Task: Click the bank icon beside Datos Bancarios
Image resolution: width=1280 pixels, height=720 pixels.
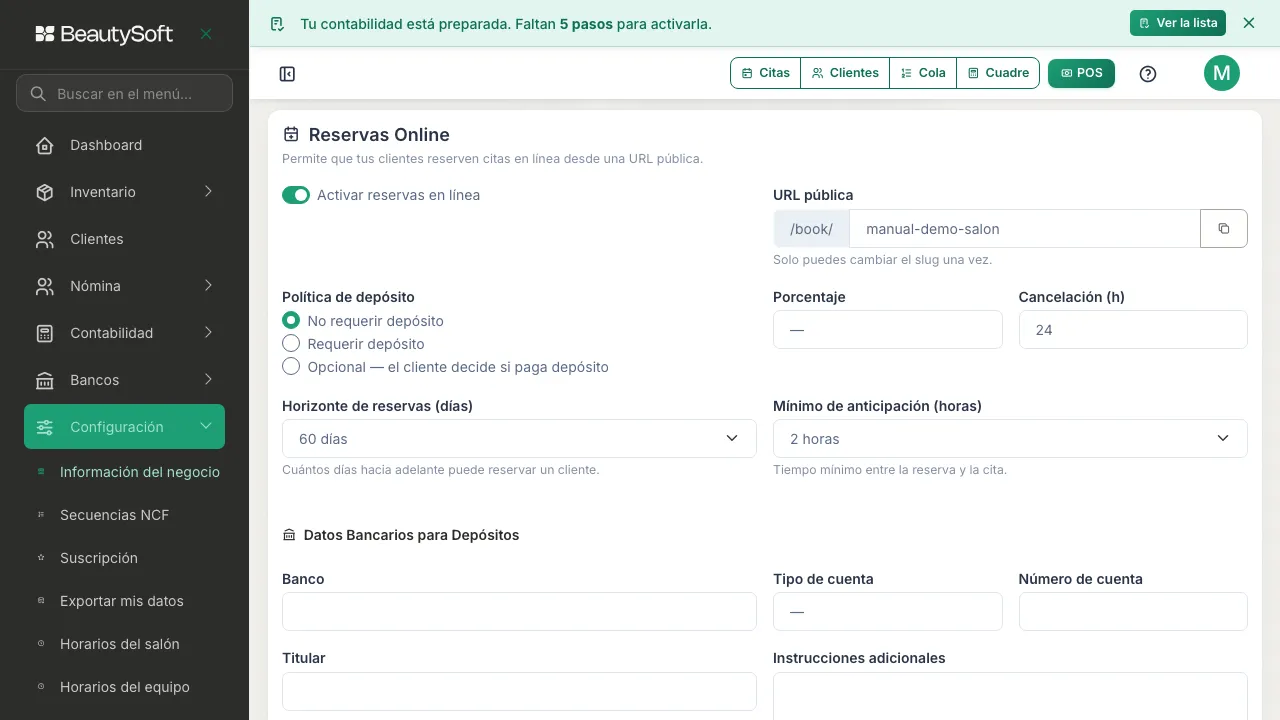Action: (290, 535)
